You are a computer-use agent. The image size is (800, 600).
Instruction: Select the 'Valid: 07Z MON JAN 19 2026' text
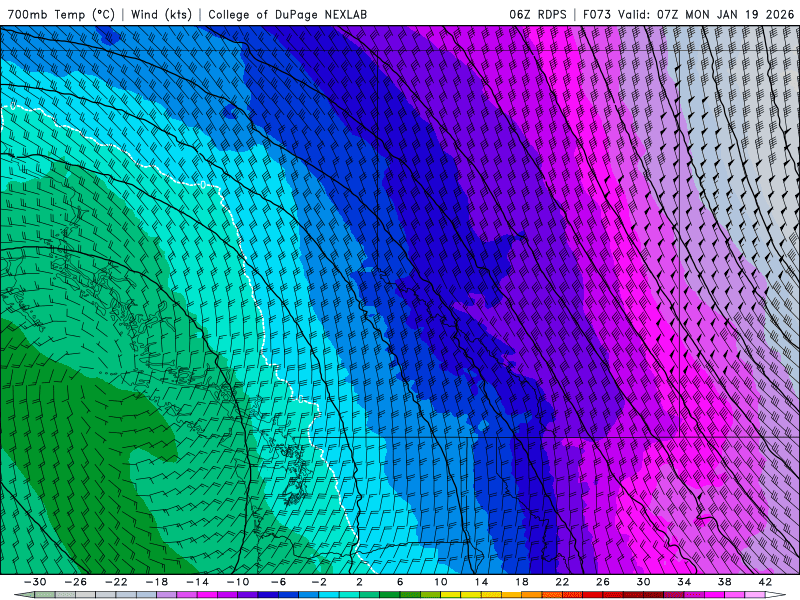(706, 14)
